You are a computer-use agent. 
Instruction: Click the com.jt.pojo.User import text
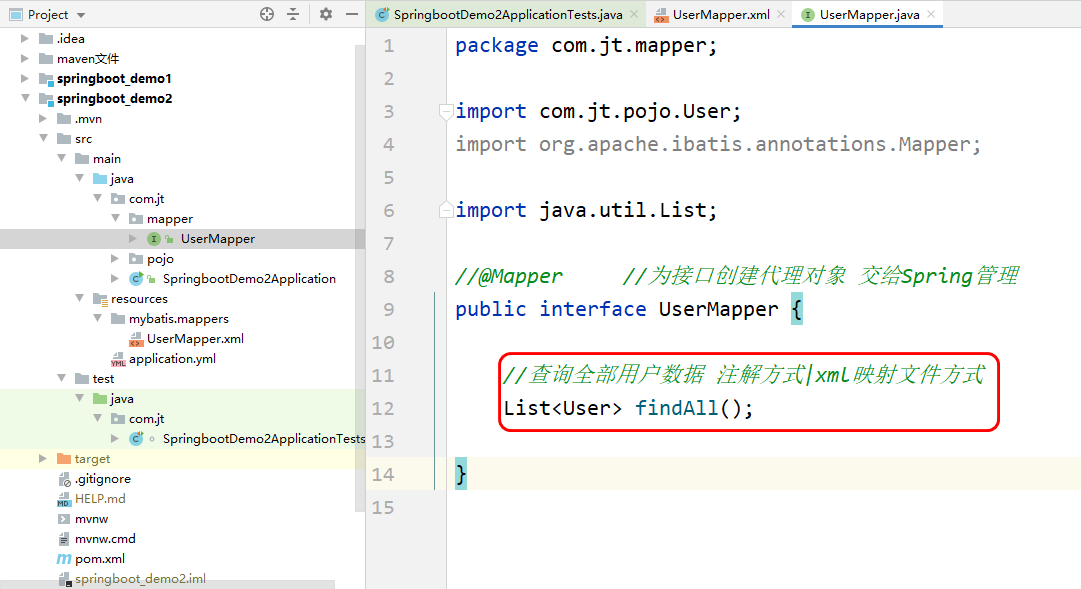(633, 111)
